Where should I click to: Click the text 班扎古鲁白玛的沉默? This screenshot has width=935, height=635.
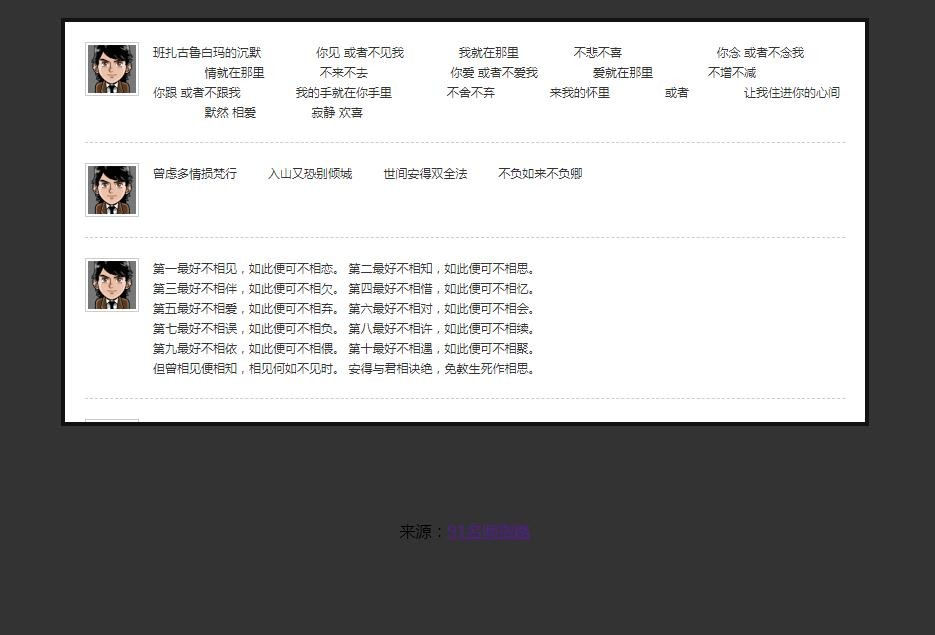point(207,52)
